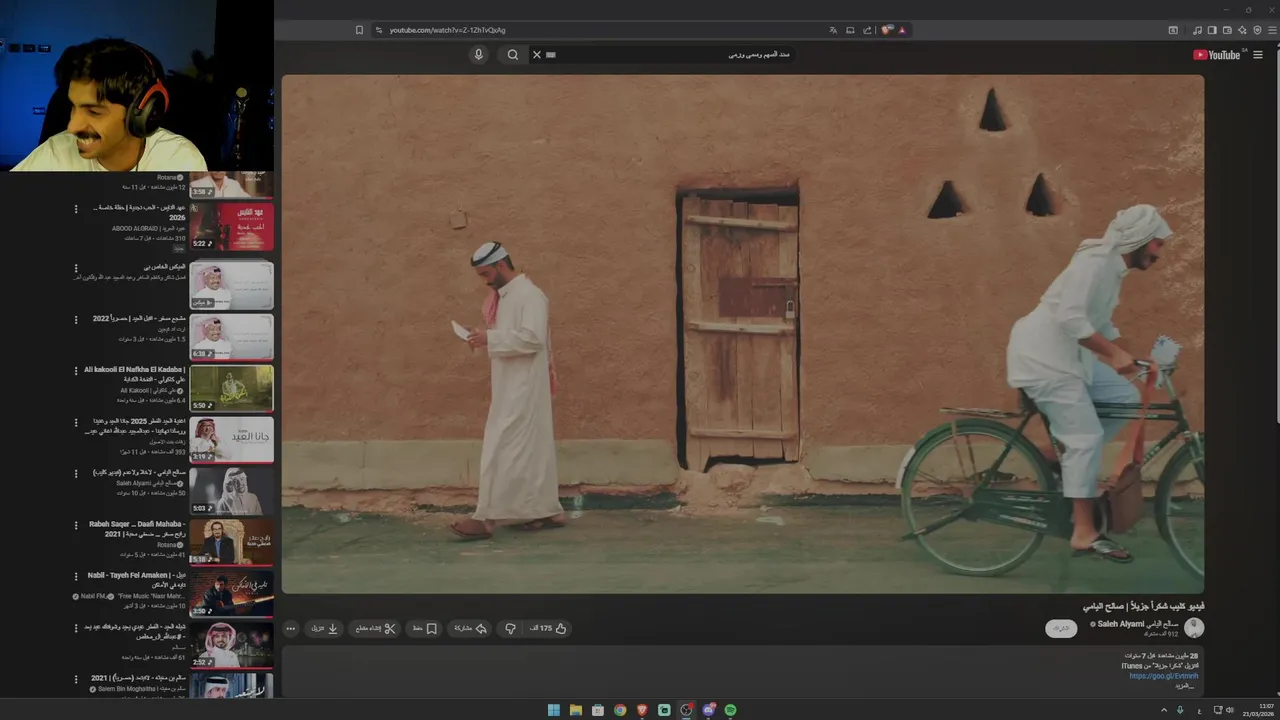
Task: Click the translate page icon in address bar
Action: (x=833, y=30)
